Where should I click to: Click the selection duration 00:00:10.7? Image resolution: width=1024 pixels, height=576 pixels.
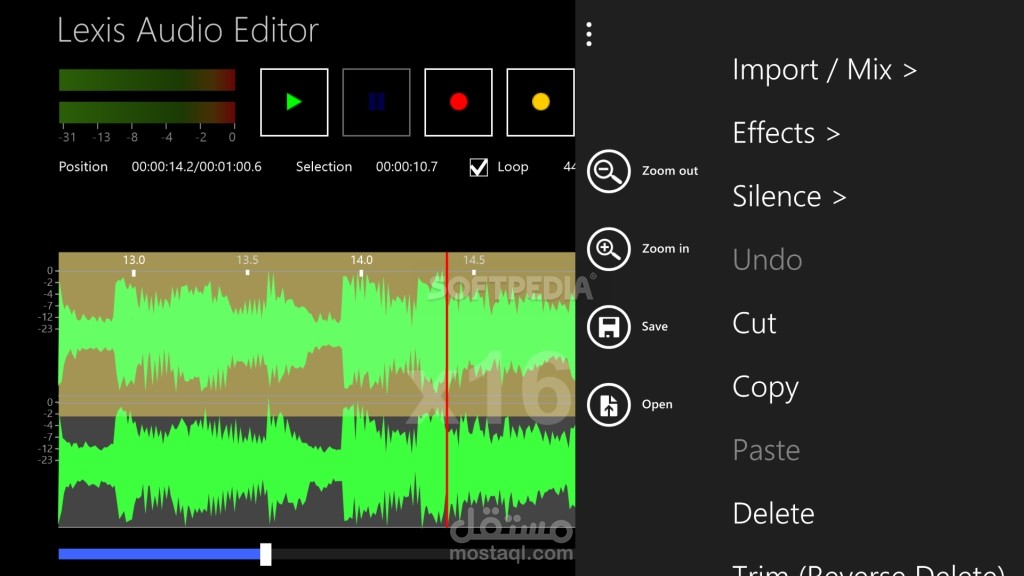[x=406, y=167]
